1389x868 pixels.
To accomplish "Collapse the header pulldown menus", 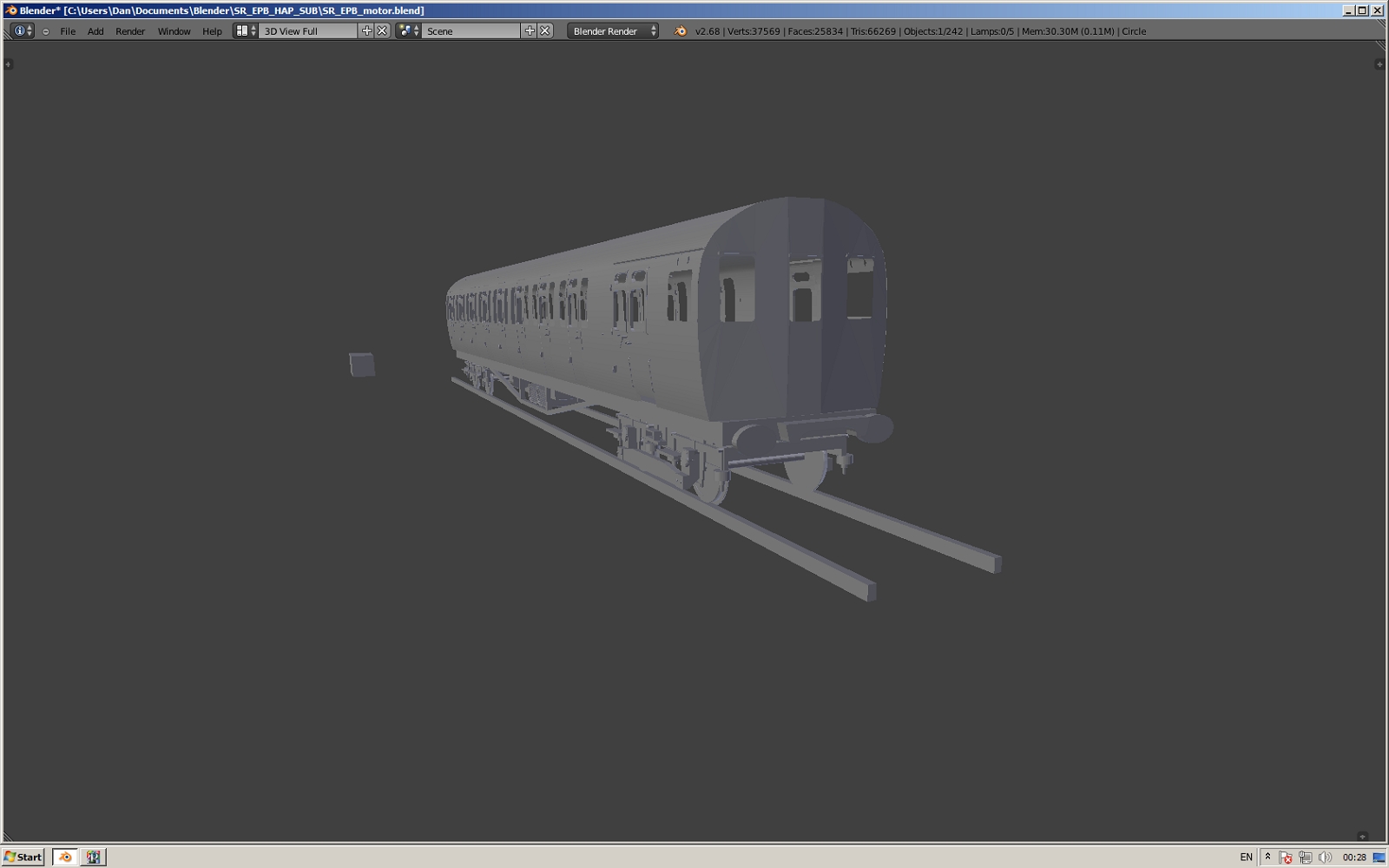I will (x=46, y=31).
